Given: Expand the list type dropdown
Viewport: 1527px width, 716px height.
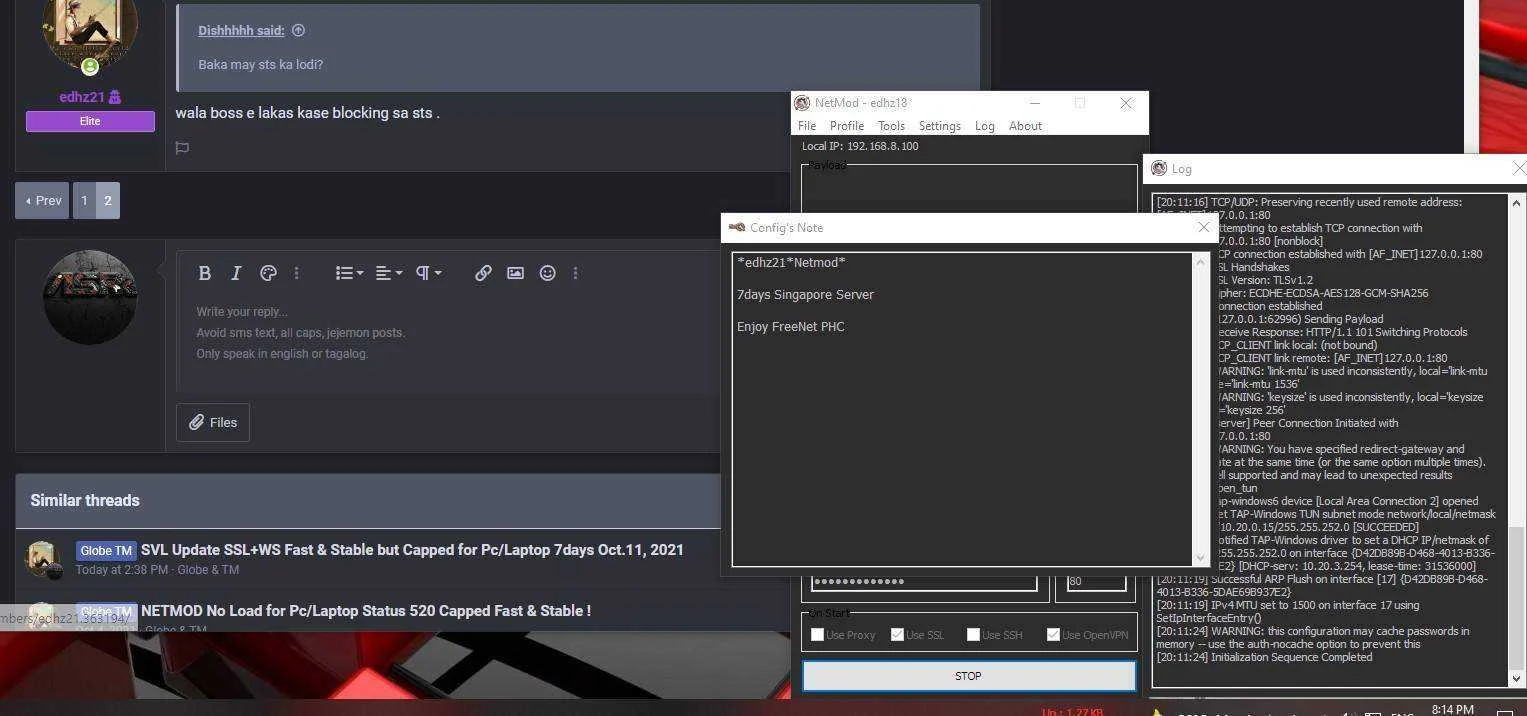Looking at the screenshot, I should (x=349, y=273).
